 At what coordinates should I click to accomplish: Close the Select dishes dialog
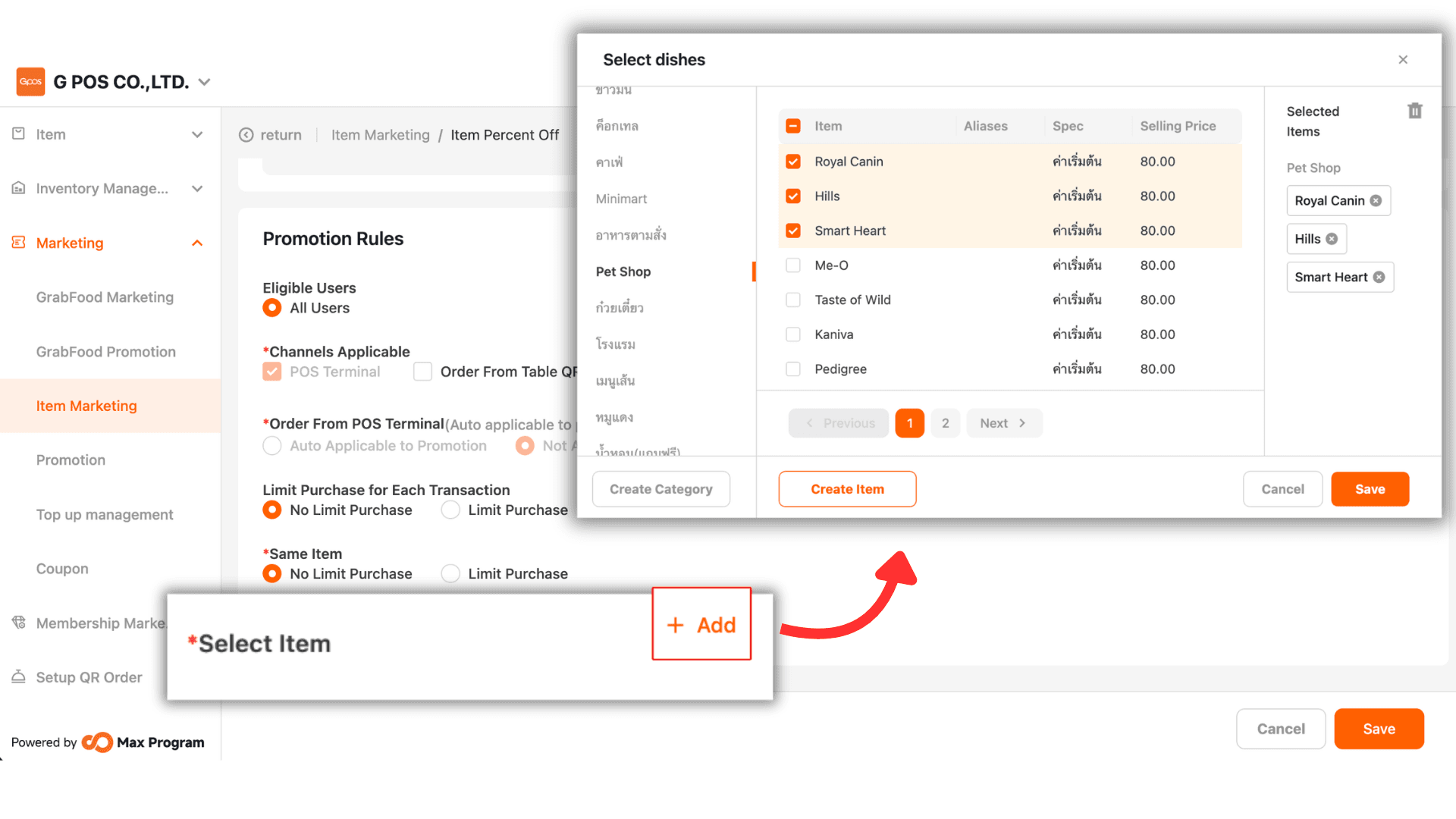coord(1403,60)
